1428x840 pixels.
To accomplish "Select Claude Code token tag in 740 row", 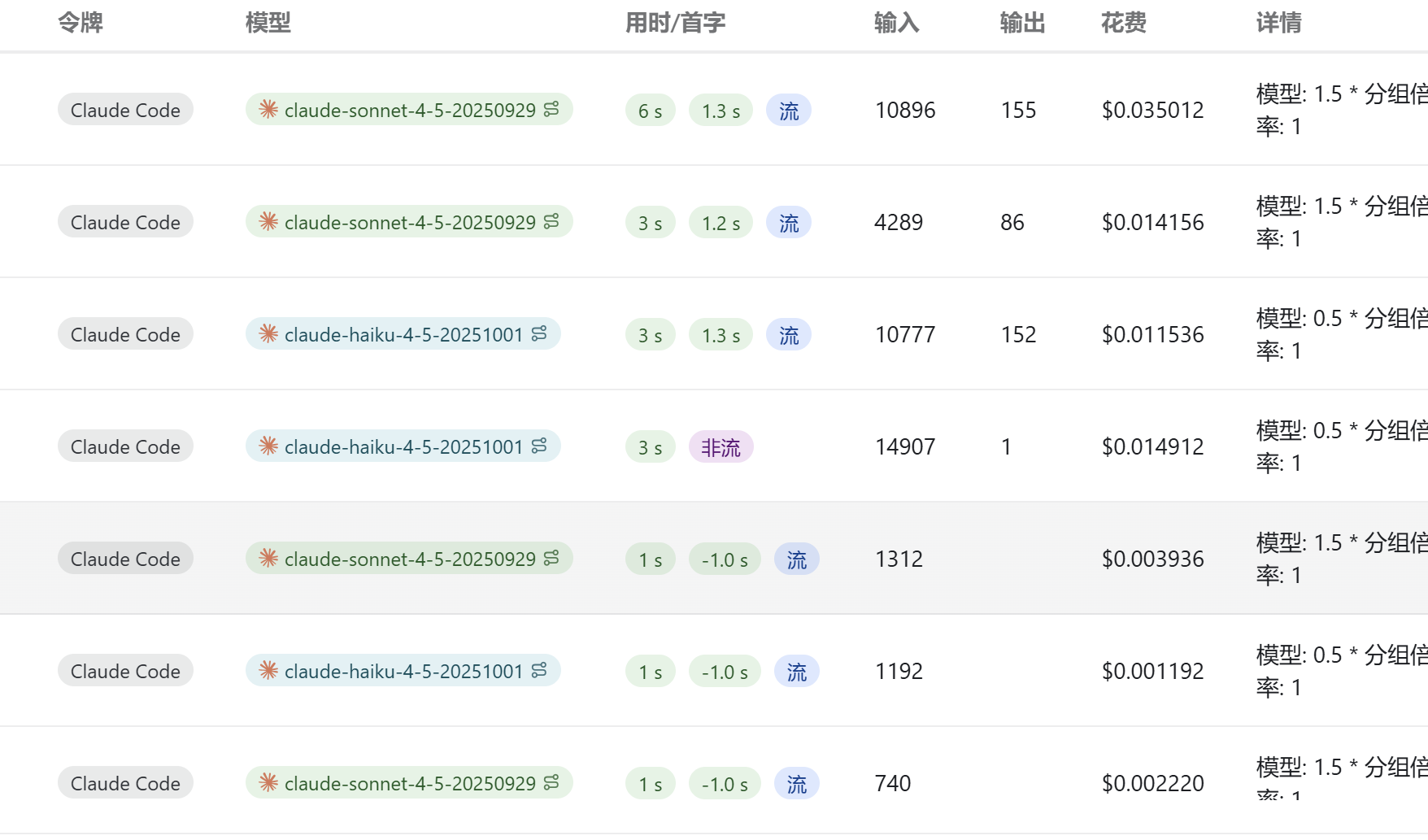I will click(125, 783).
